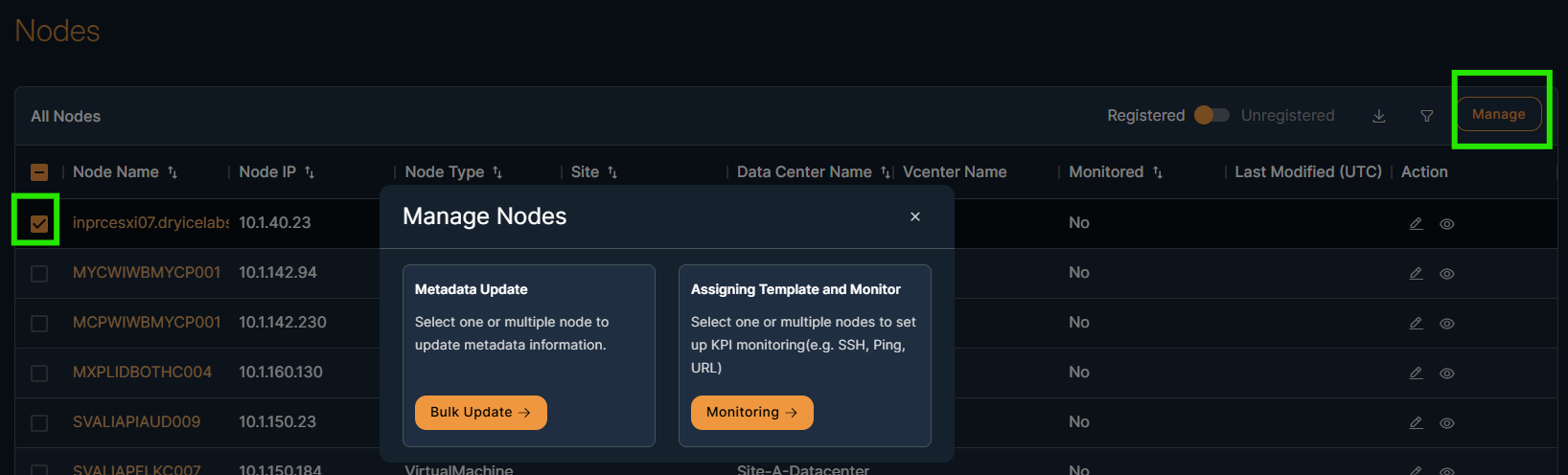Screen dimensions: 1568x475
Task: Open the filter icon beside Manage
Action: (1427, 116)
